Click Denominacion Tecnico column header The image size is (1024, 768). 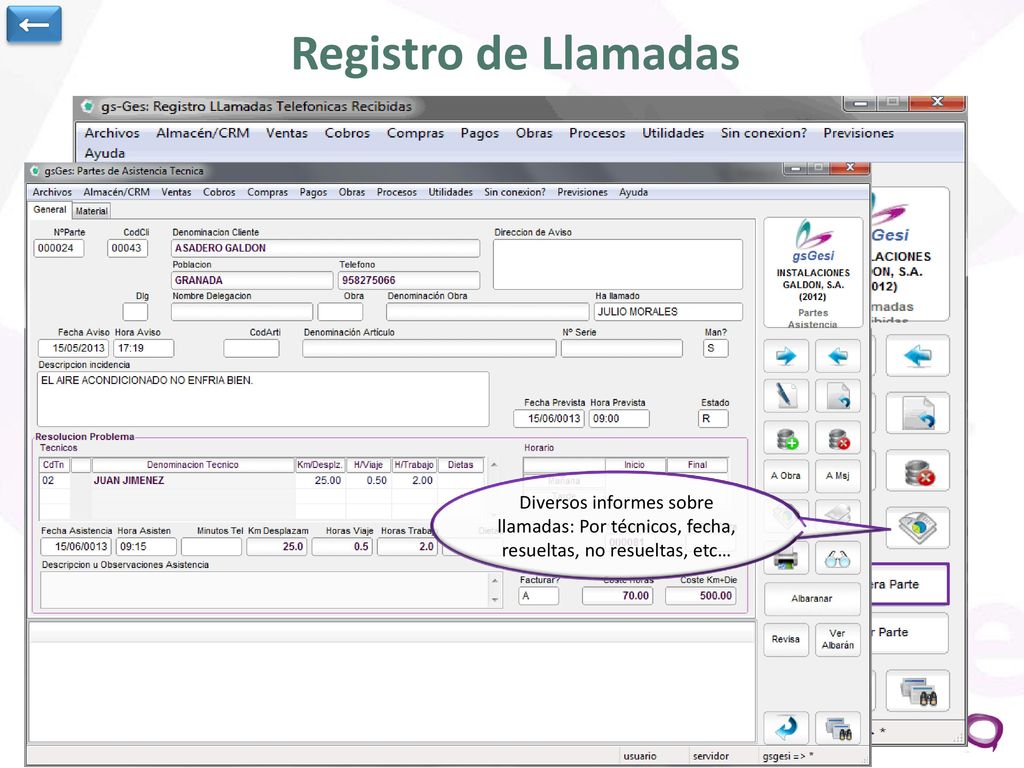tap(193, 465)
